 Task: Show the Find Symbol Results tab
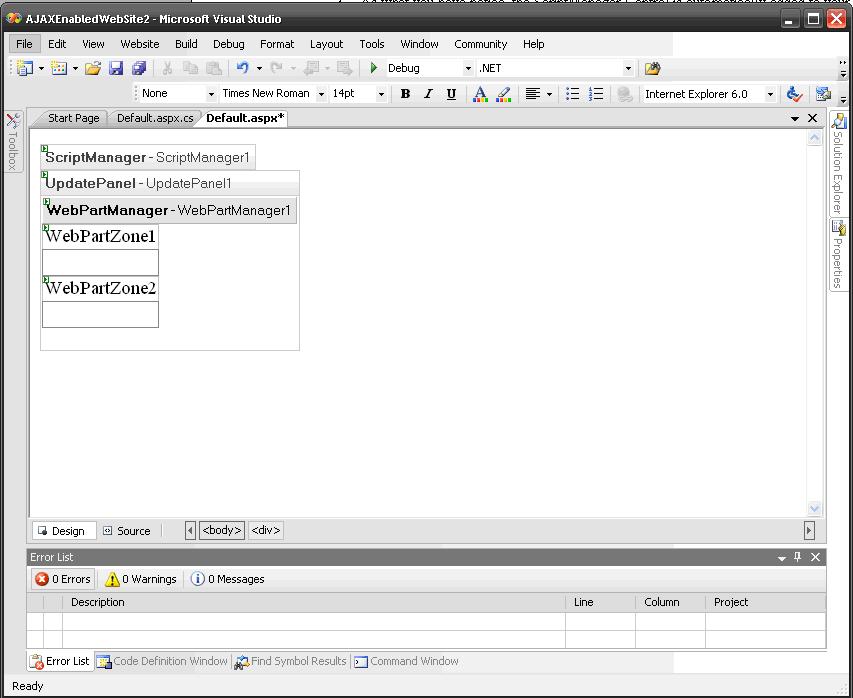pos(291,661)
